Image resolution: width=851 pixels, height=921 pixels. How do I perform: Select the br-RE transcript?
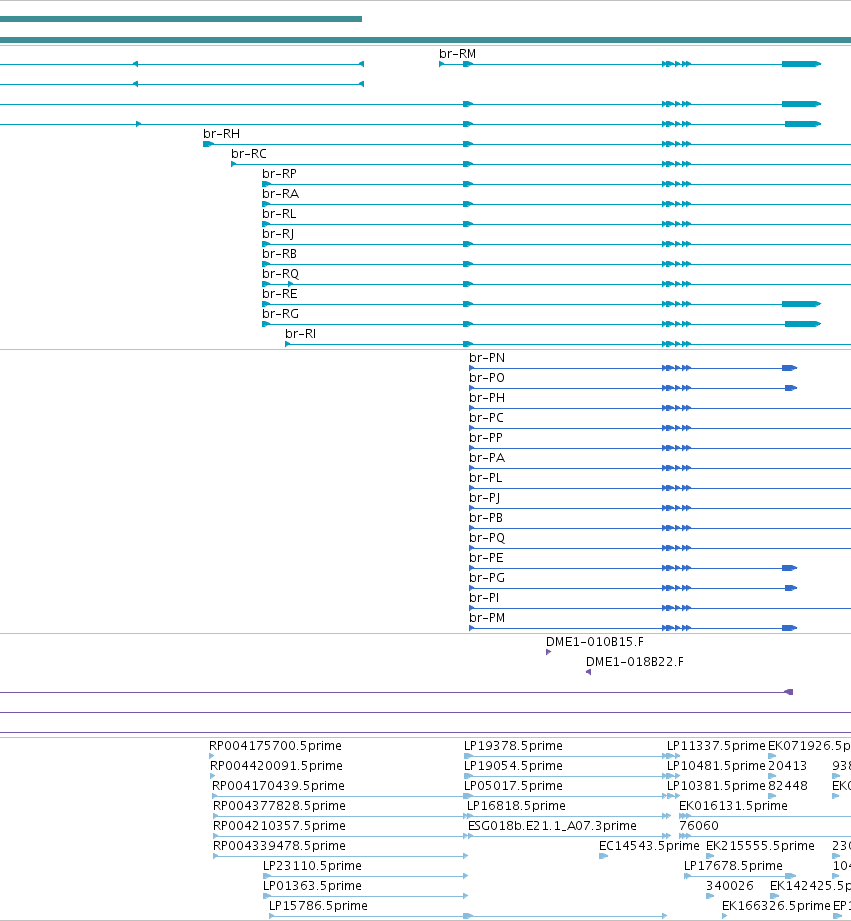tap(280, 294)
